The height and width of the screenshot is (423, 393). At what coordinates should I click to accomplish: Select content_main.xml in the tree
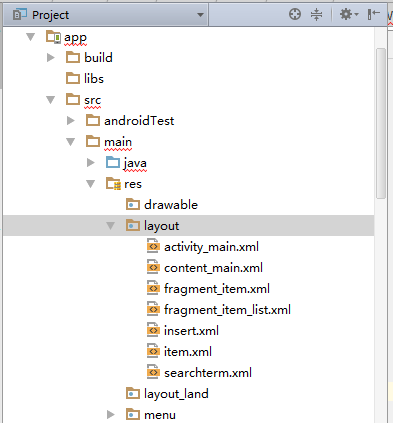pyautogui.click(x=213, y=268)
